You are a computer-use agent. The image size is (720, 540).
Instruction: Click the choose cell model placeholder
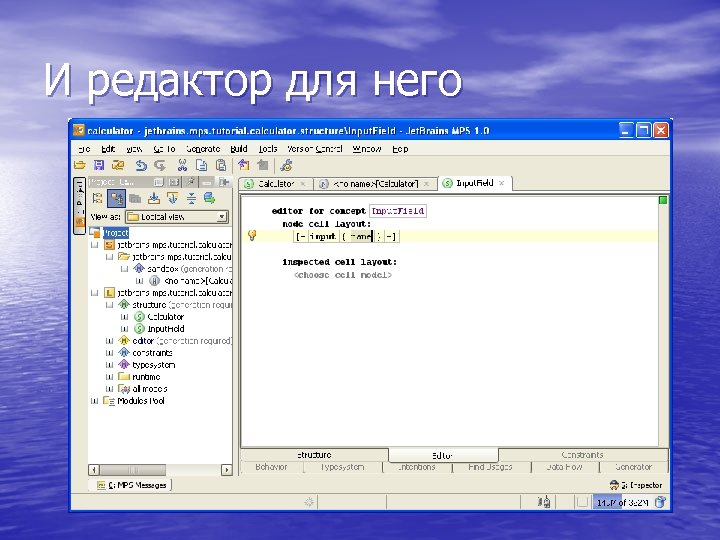coord(343,275)
